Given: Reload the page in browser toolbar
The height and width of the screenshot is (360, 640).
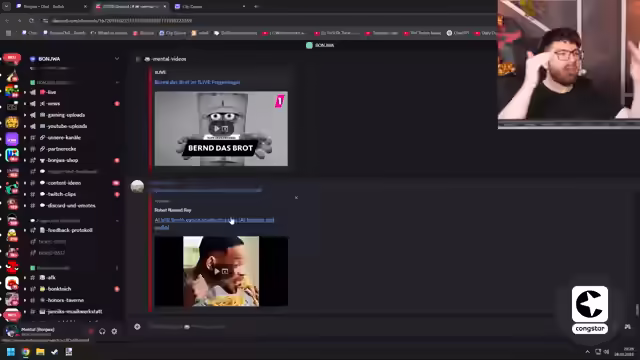Looking at the screenshot, I should coord(31,20).
